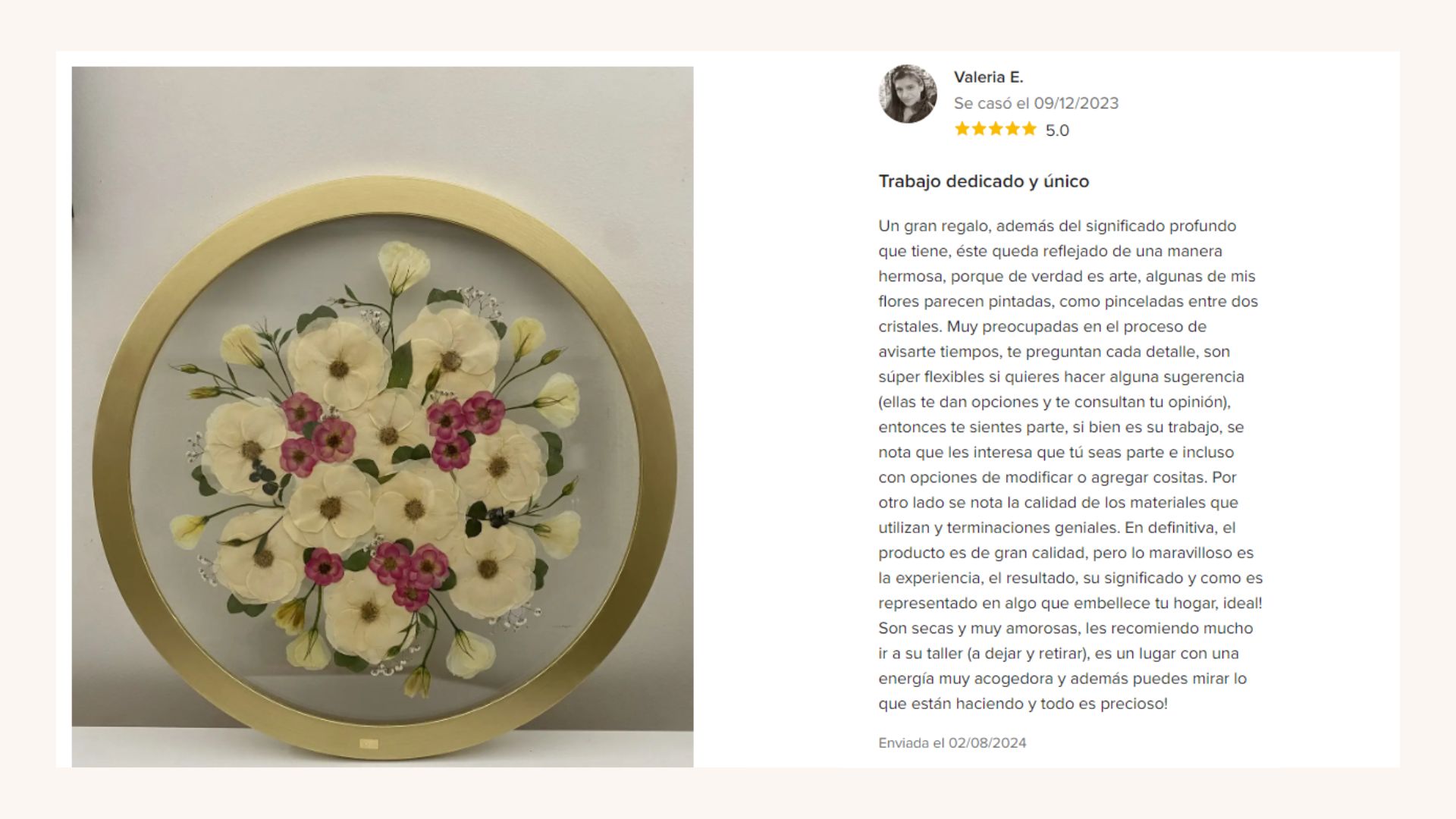Click the review's last line ending 'todo es precioso!'

point(1023,704)
